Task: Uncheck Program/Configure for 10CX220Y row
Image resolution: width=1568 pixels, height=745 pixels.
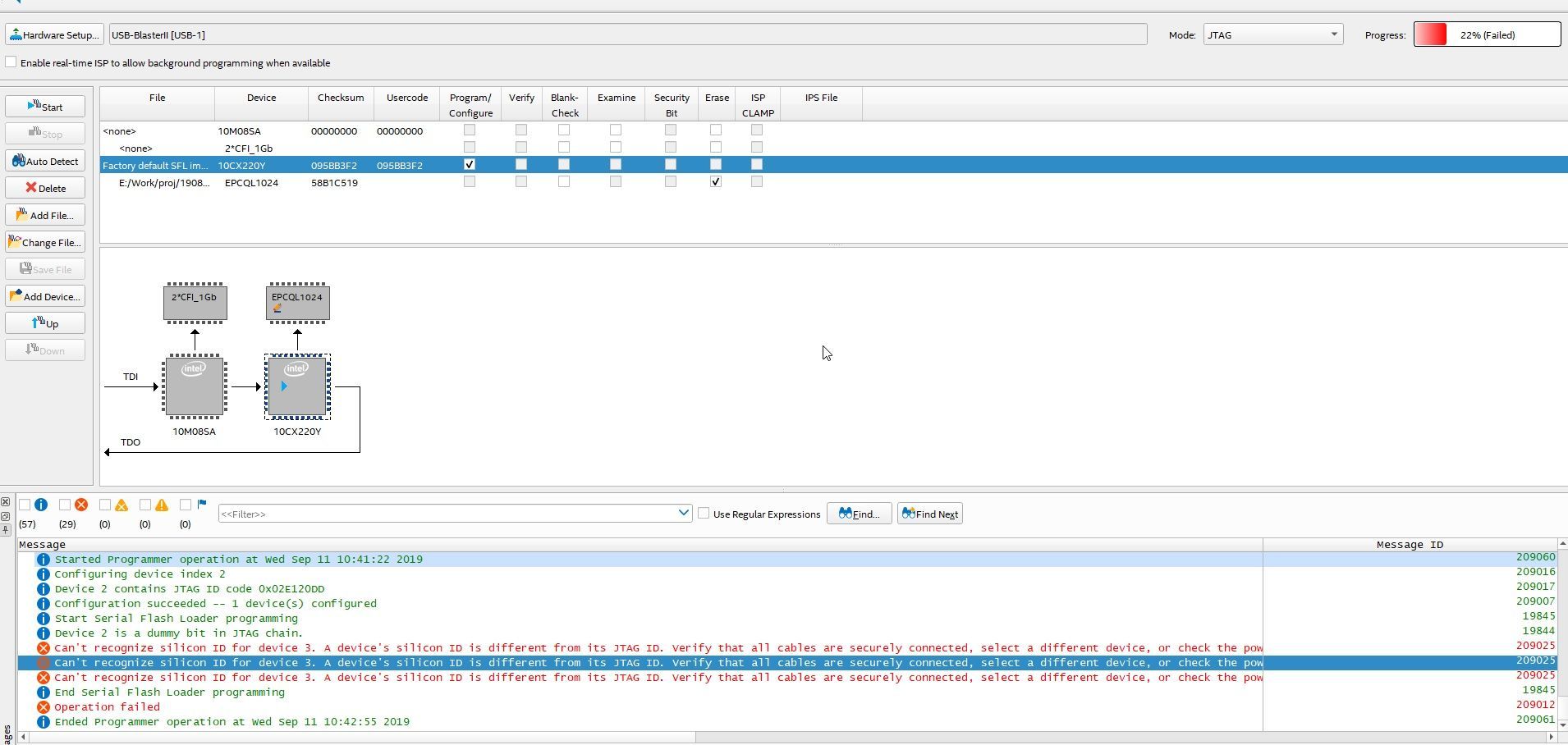Action: (470, 164)
